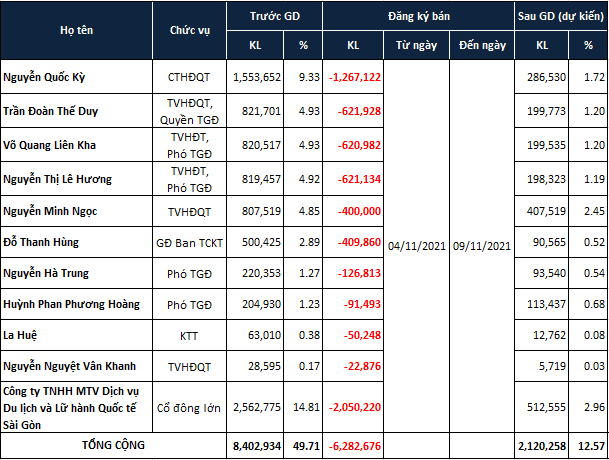The width and height of the screenshot is (609, 460).
Task: Click the 'Trước GD' header
Action: (x=275, y=16)
